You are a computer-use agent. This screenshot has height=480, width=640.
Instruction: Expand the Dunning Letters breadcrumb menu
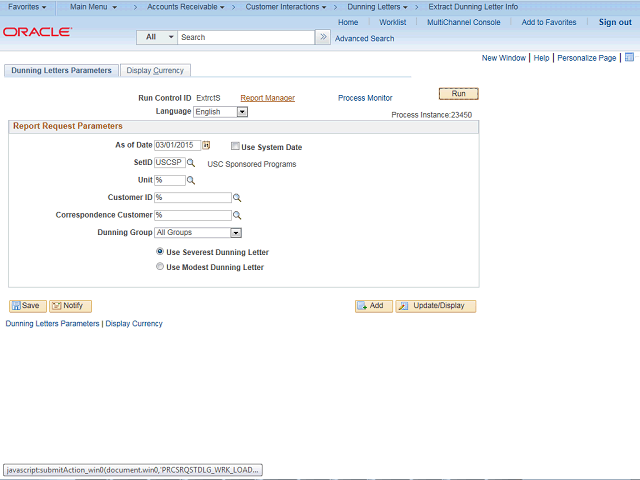click(x=377, y=7)
